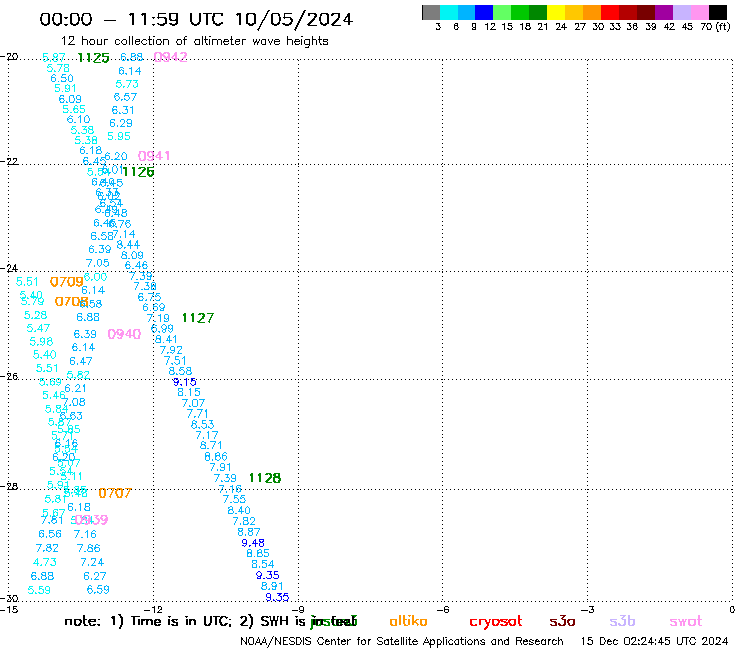
Task: Click the gray swatch in the color scale
Action: click(x=431, y=12)
